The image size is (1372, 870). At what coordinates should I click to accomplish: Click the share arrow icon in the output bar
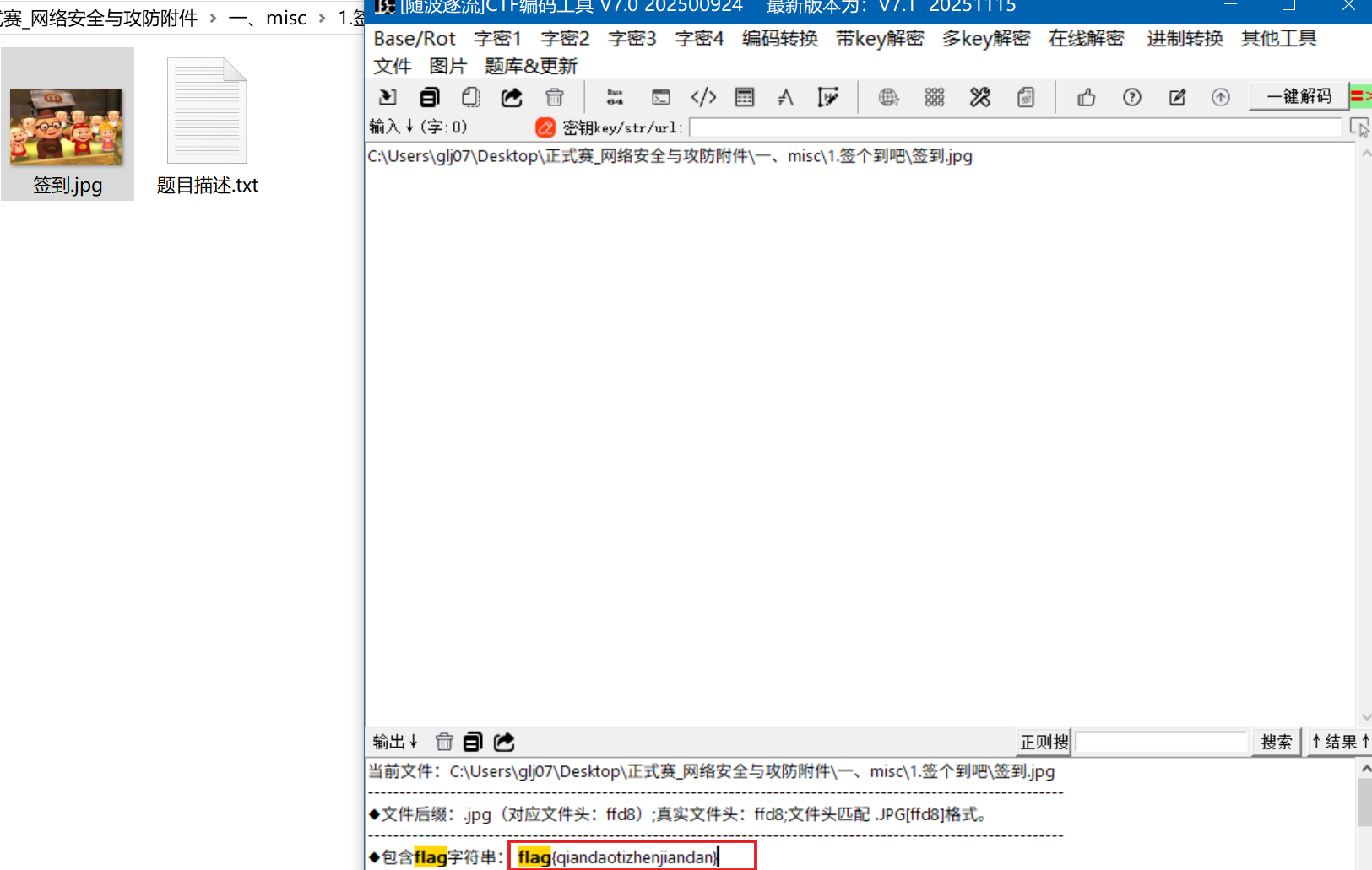click(504, 742)
